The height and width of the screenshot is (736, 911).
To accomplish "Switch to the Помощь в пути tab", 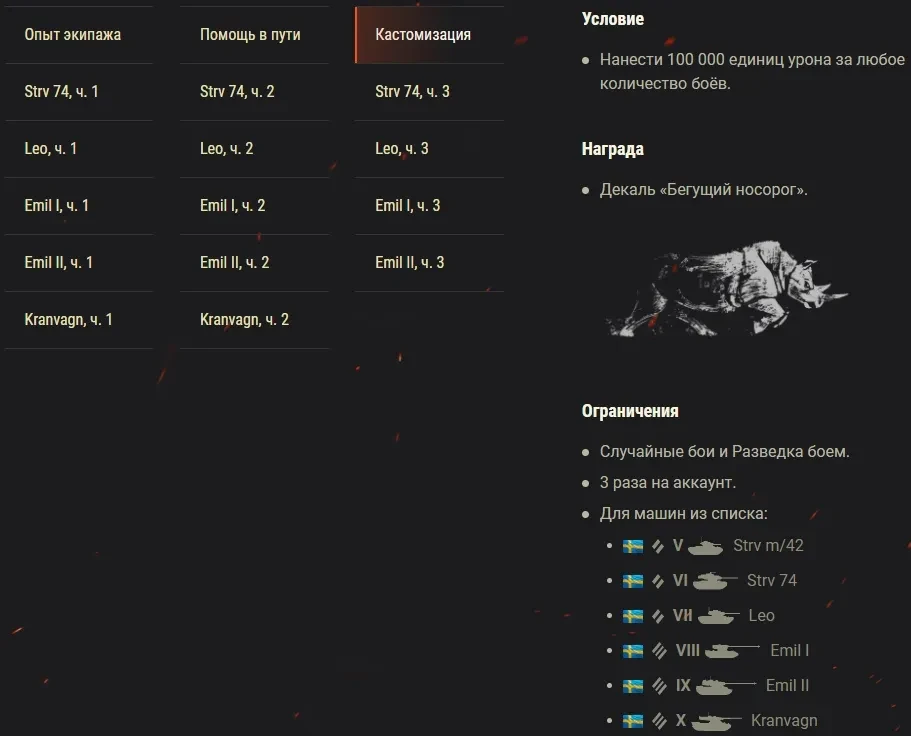I will point(250,35).
